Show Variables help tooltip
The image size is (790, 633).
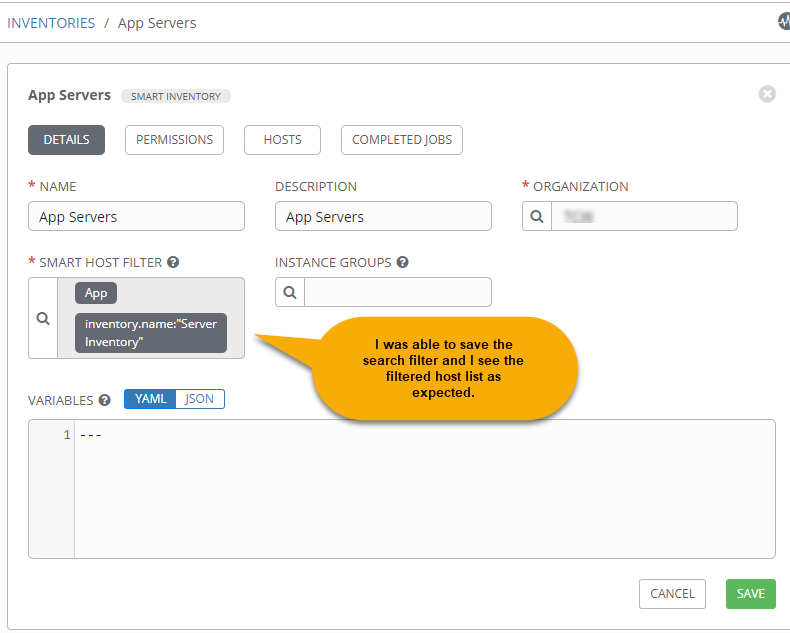click(105, 400)
